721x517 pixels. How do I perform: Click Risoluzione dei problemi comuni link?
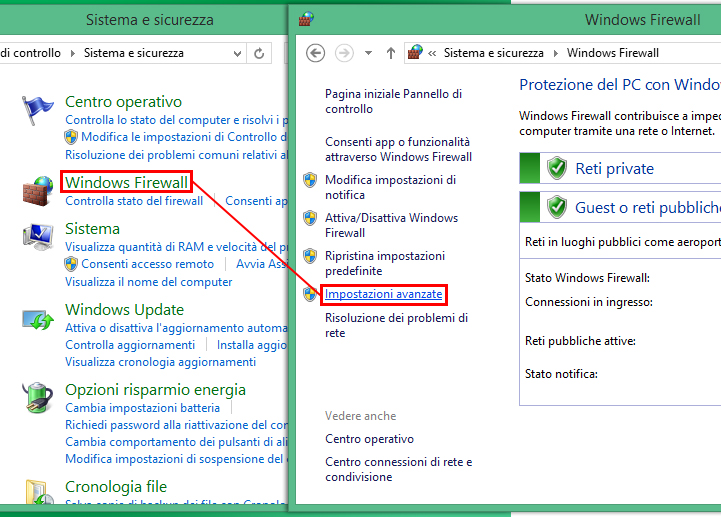pos(177,155)
